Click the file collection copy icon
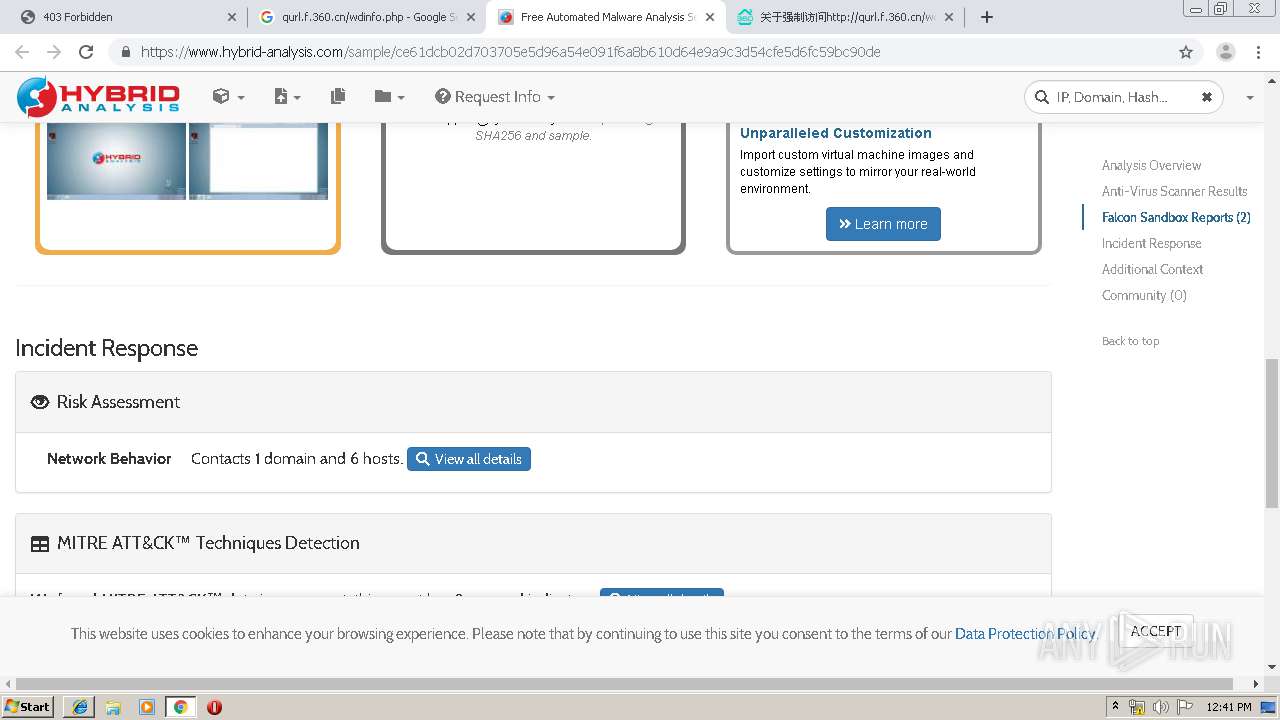 [338, 96]
